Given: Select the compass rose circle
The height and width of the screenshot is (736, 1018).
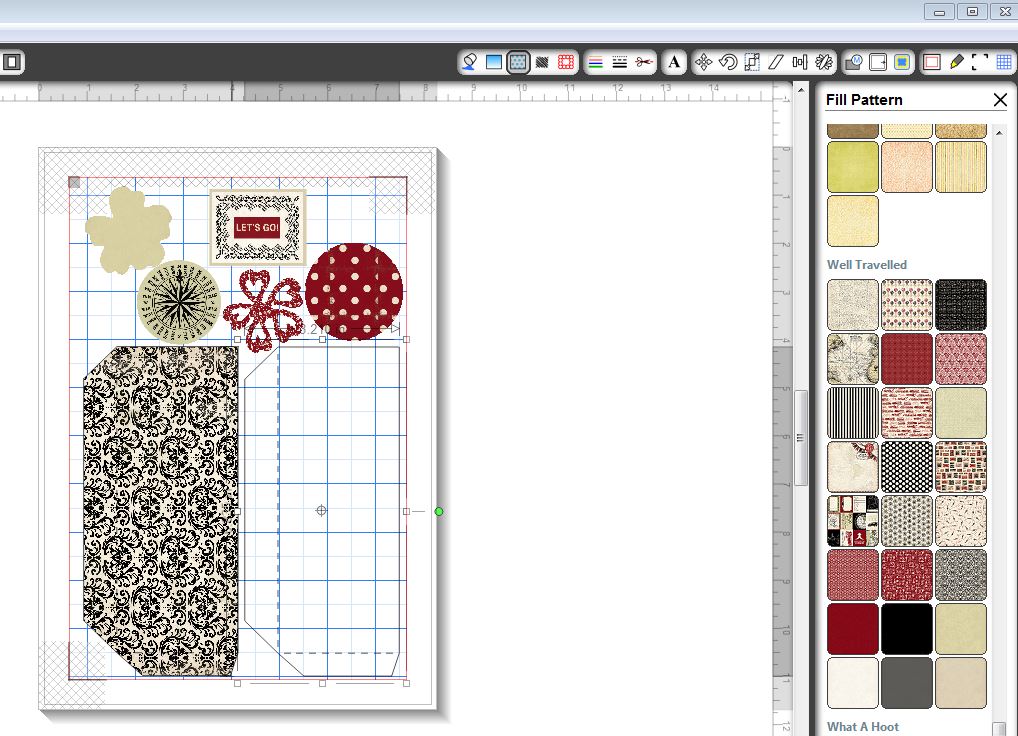Looking at the screenshot, I should click(179, 302).
